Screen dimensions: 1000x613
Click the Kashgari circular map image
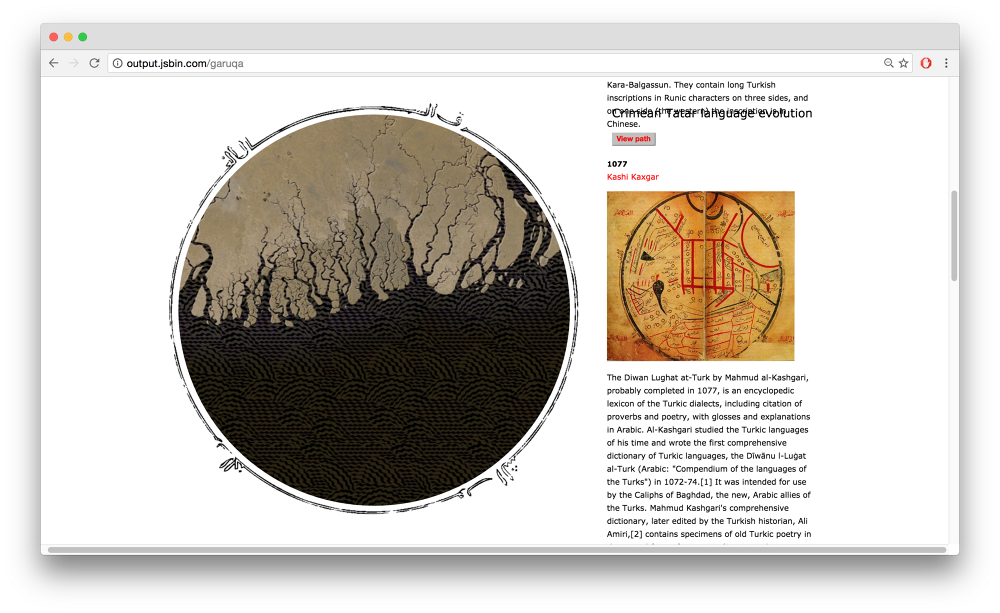pyautogui.click(x=700, y=275)
